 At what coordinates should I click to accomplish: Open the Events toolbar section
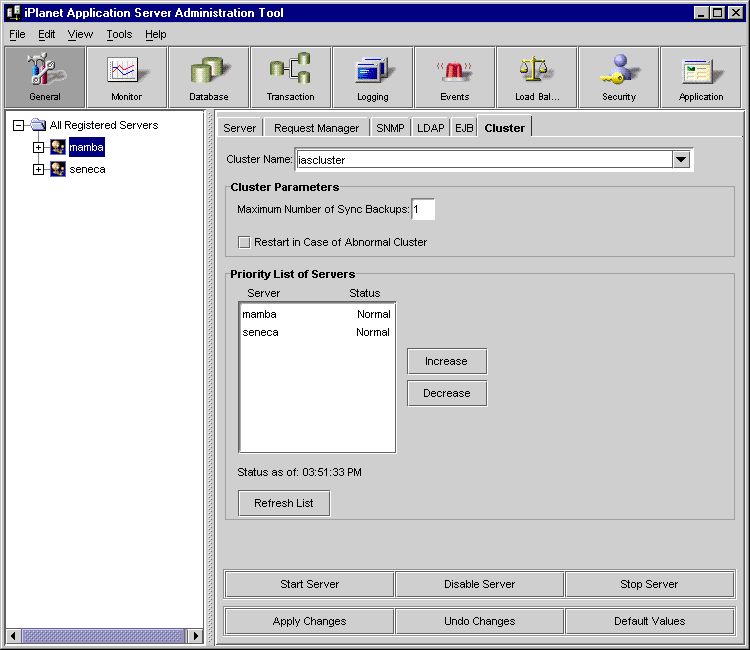click(454, 77)
